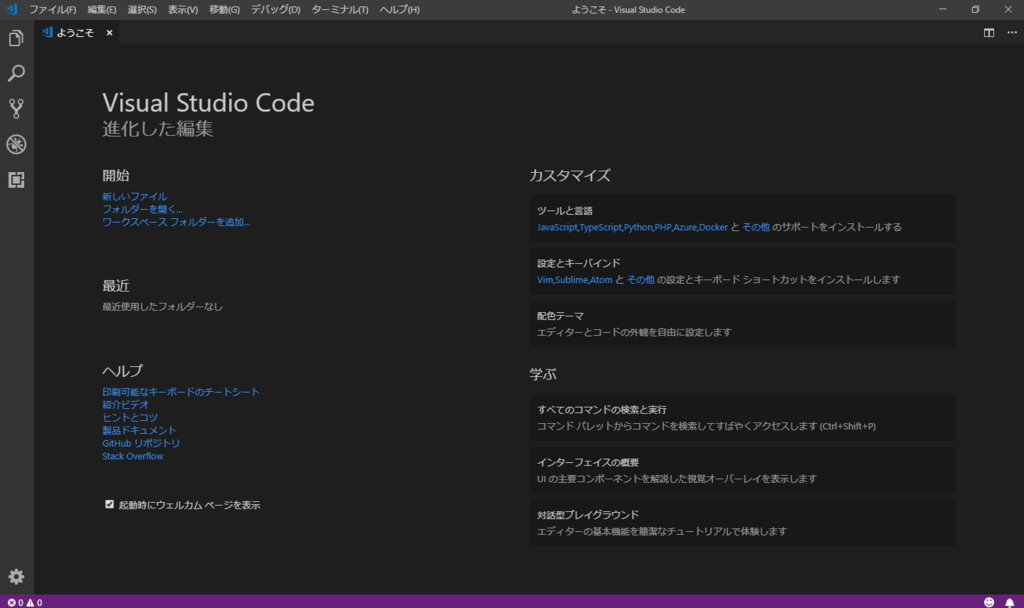Open the ターミナル(T) menu
Image resolution: width=1024 pixels, height=608 pixels.
(340, 10)
